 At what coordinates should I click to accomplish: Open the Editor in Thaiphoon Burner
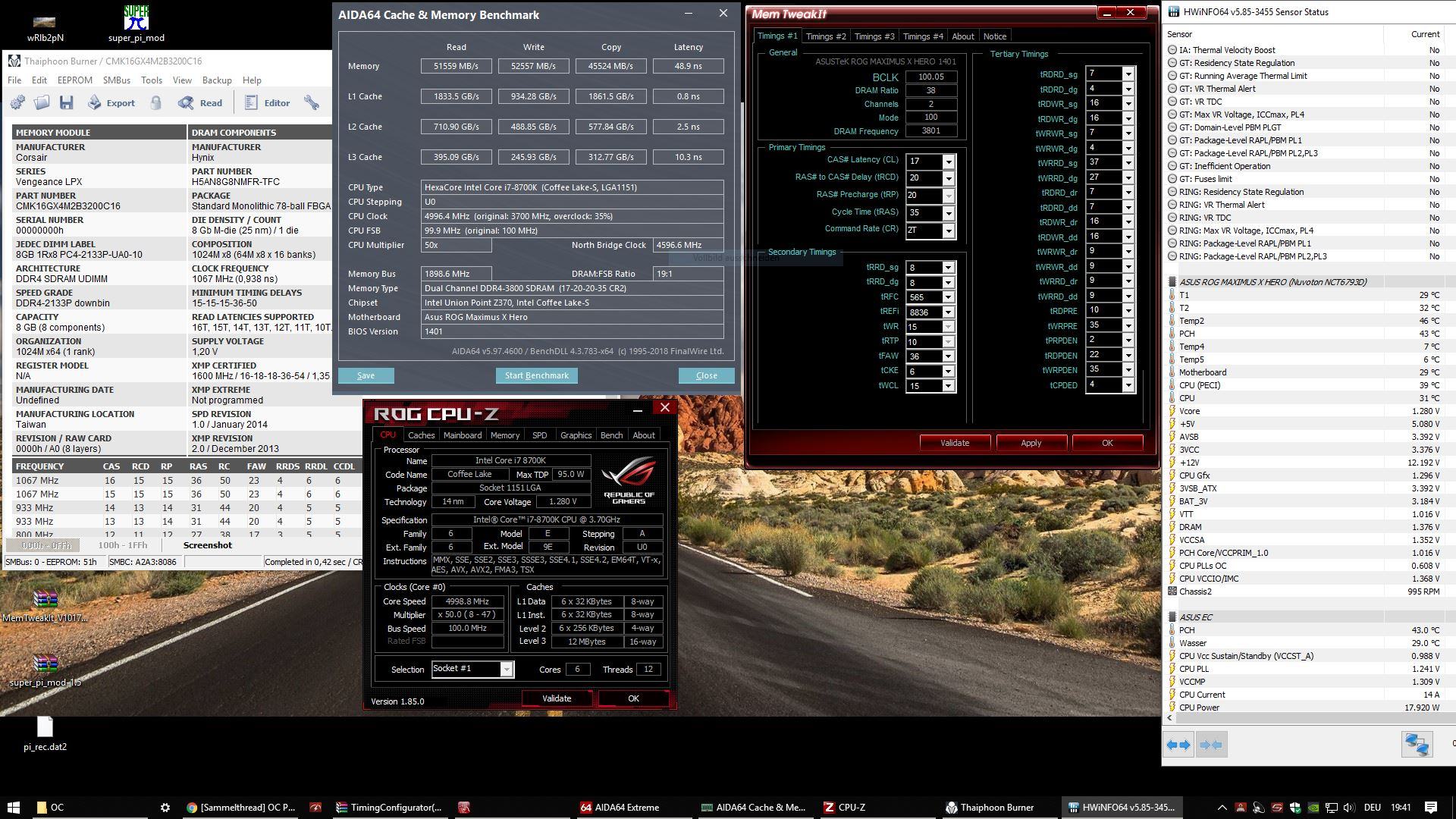267,102
